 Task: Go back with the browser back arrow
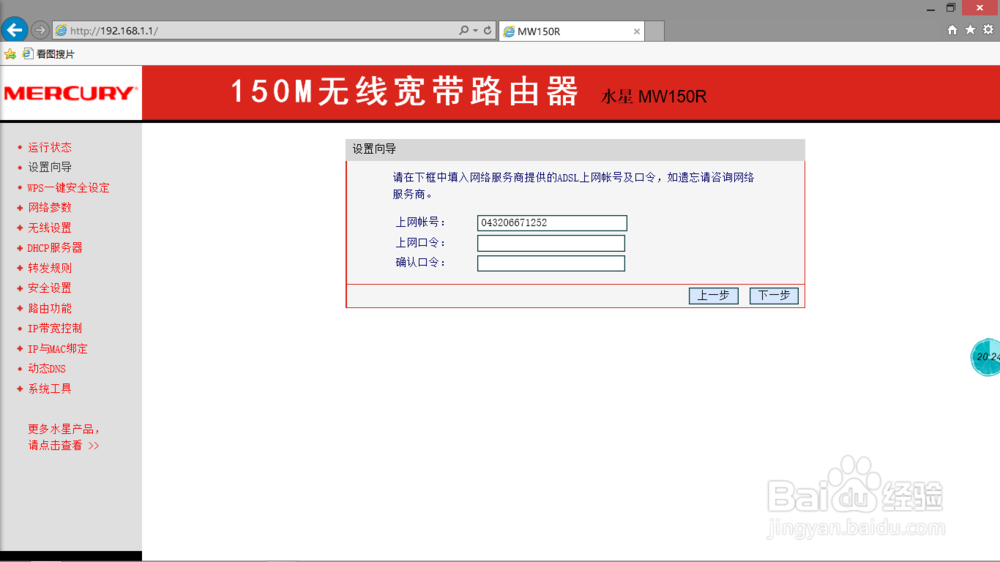14,29
